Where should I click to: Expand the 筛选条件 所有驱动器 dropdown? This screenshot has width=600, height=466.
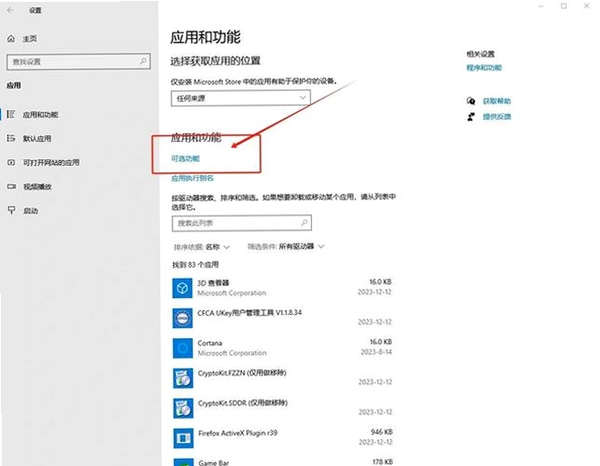[286, 247]
